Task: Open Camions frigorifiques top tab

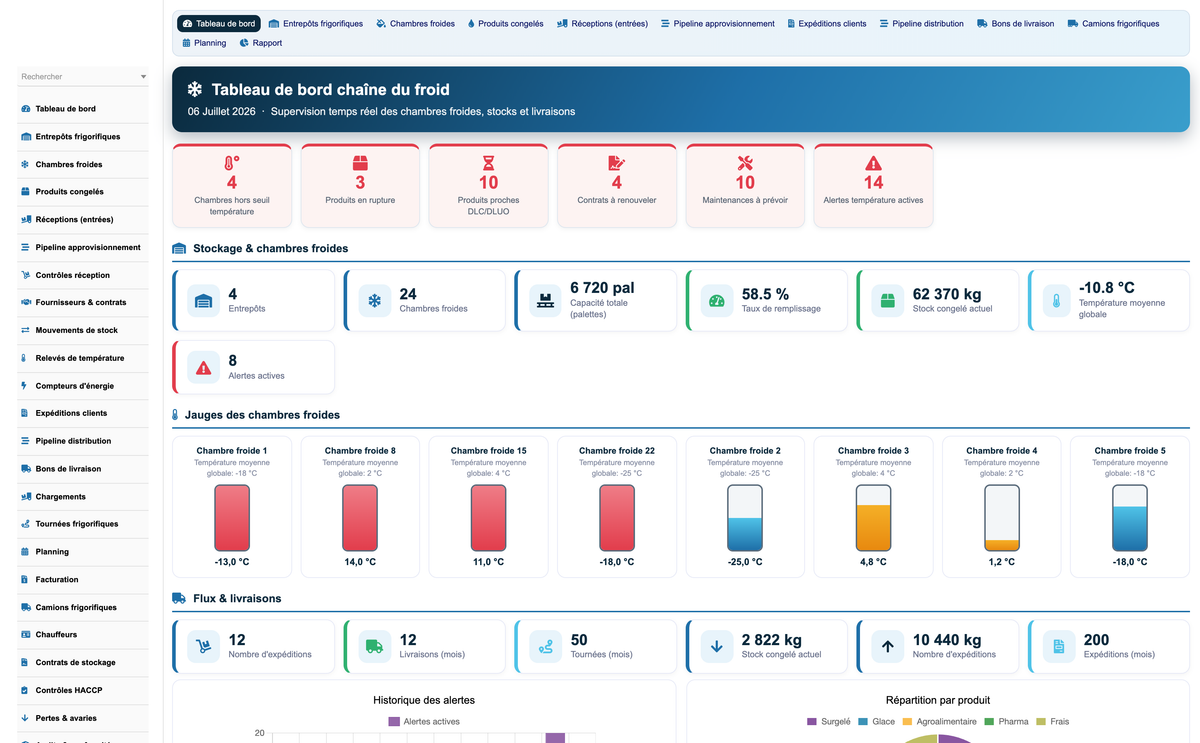Action: point(1114,23)
